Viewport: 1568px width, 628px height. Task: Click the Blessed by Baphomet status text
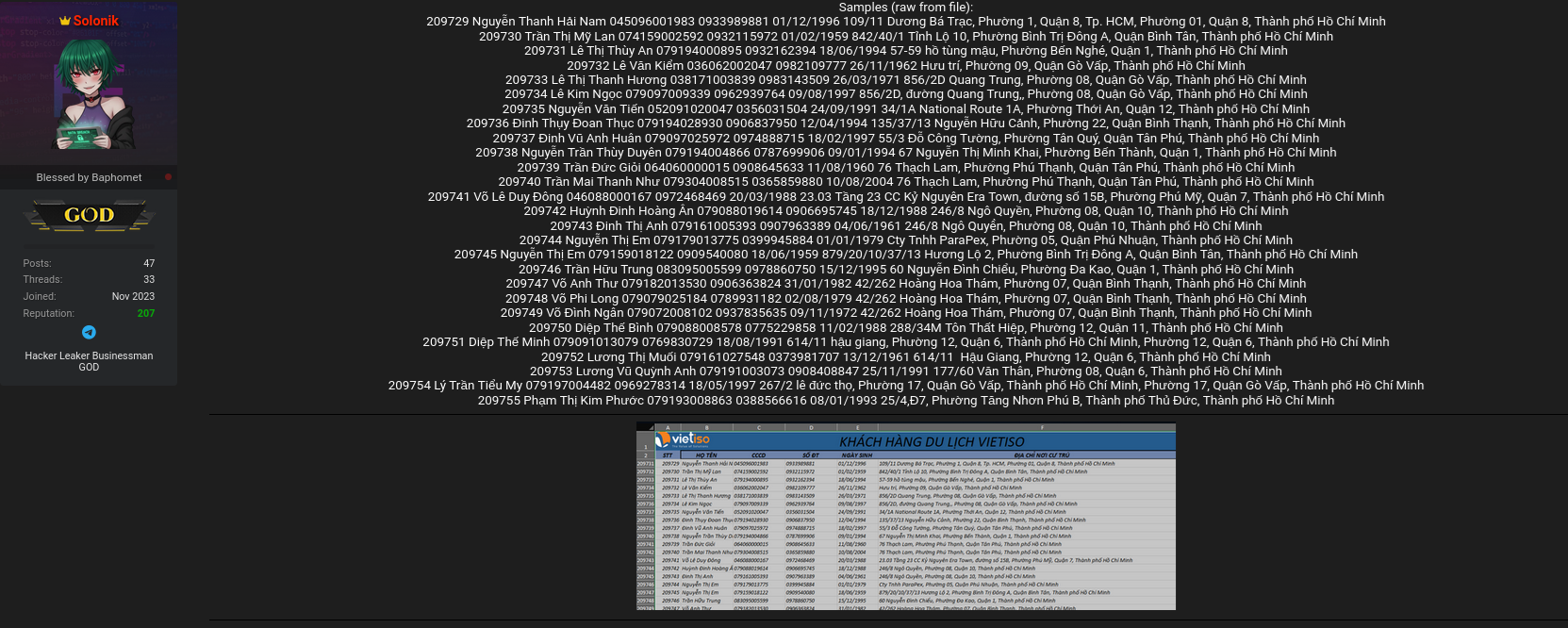(89, 177)
